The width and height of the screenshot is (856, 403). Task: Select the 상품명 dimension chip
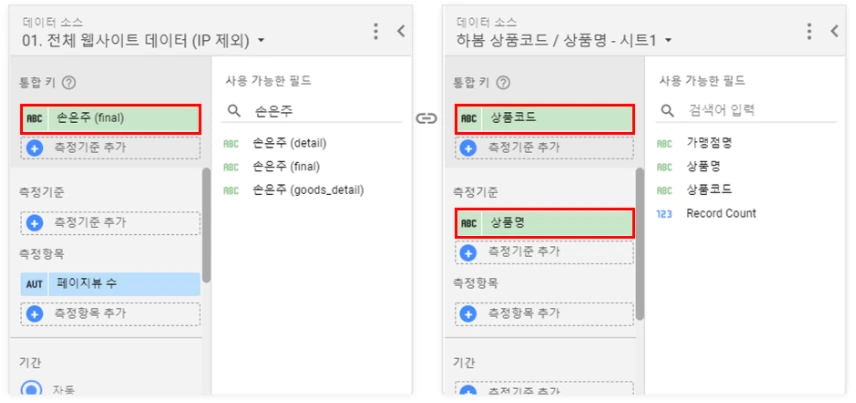point(544,224)
